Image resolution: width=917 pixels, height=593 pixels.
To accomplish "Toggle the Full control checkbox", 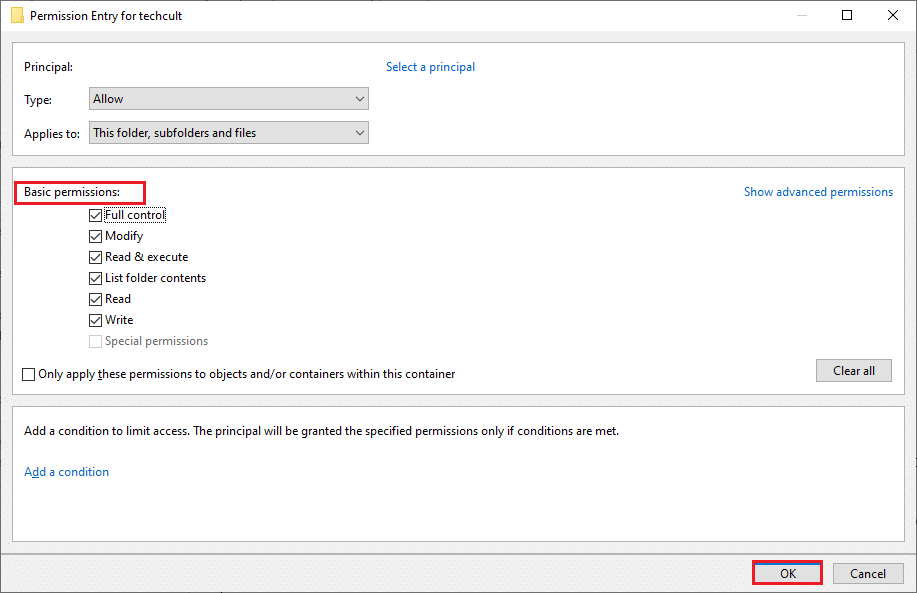I will pyautogui.click(x=95, y=215).
